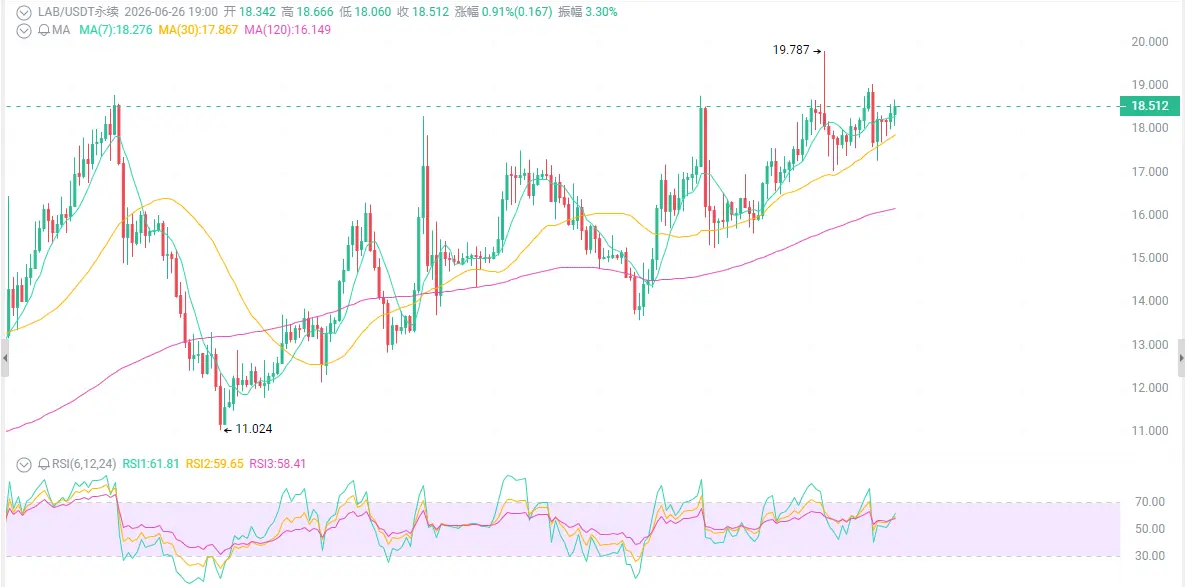
Task: Click the 12.000 price axis label
Action: [x=1150, y=388]
